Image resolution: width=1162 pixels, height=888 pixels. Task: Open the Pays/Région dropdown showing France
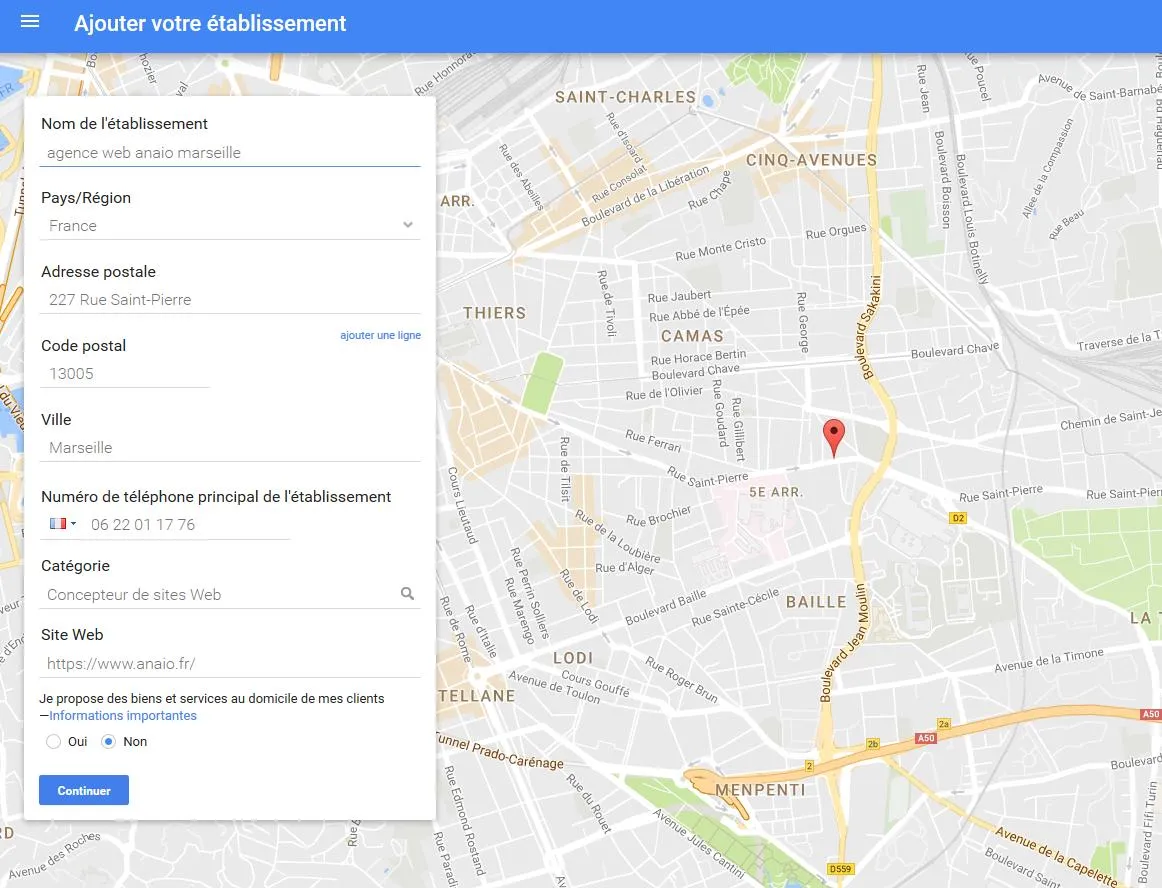click(x=230, y=225)
